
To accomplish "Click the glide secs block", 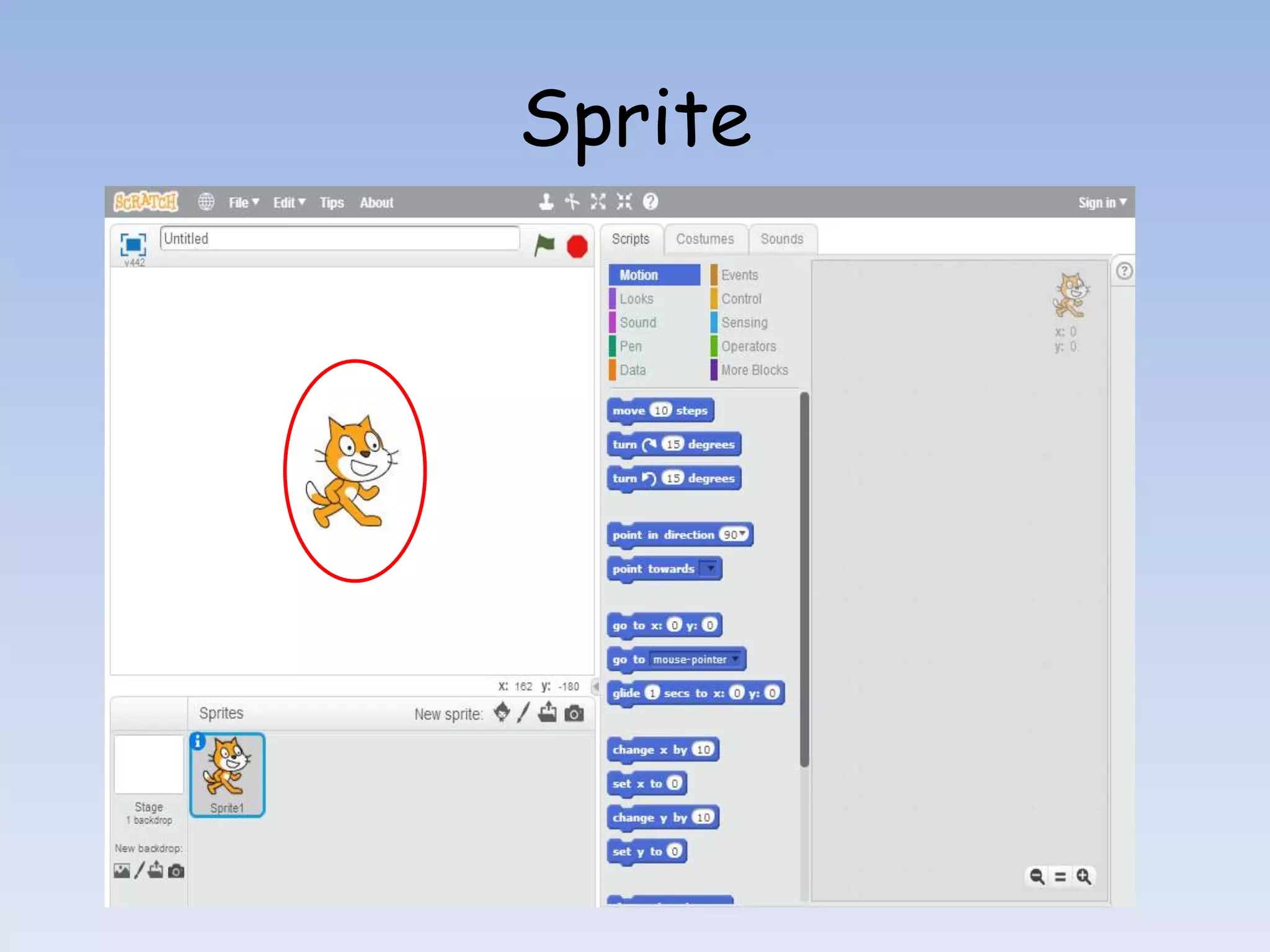I will click(696, 693).
